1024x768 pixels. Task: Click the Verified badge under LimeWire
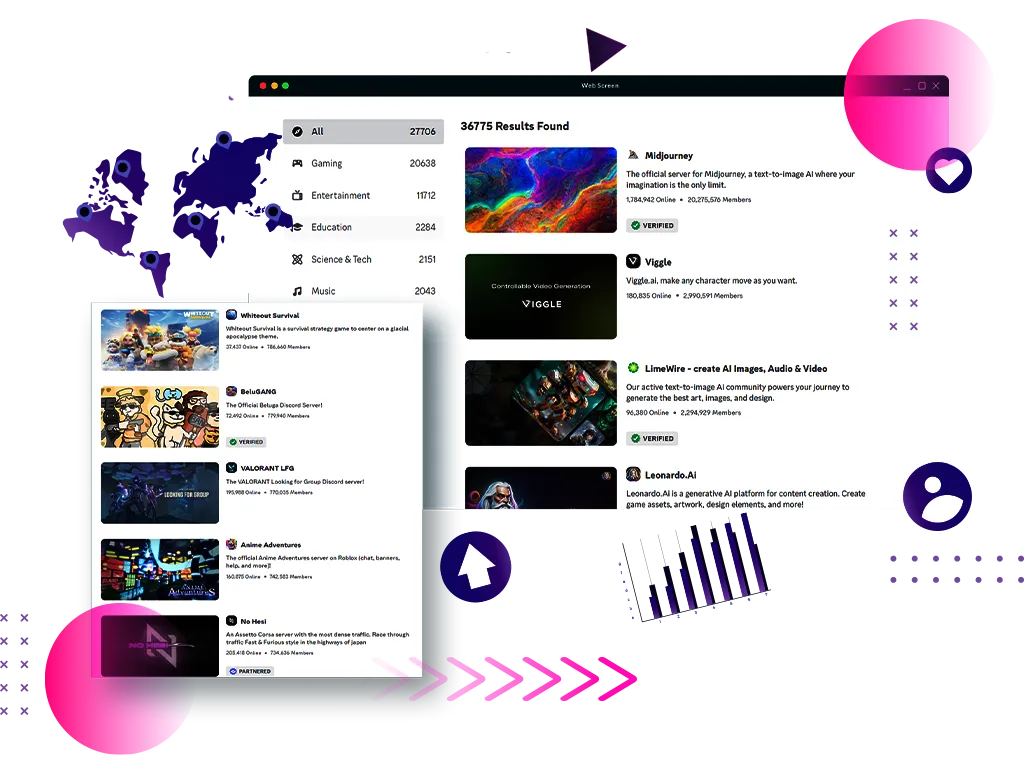[652, 438]
